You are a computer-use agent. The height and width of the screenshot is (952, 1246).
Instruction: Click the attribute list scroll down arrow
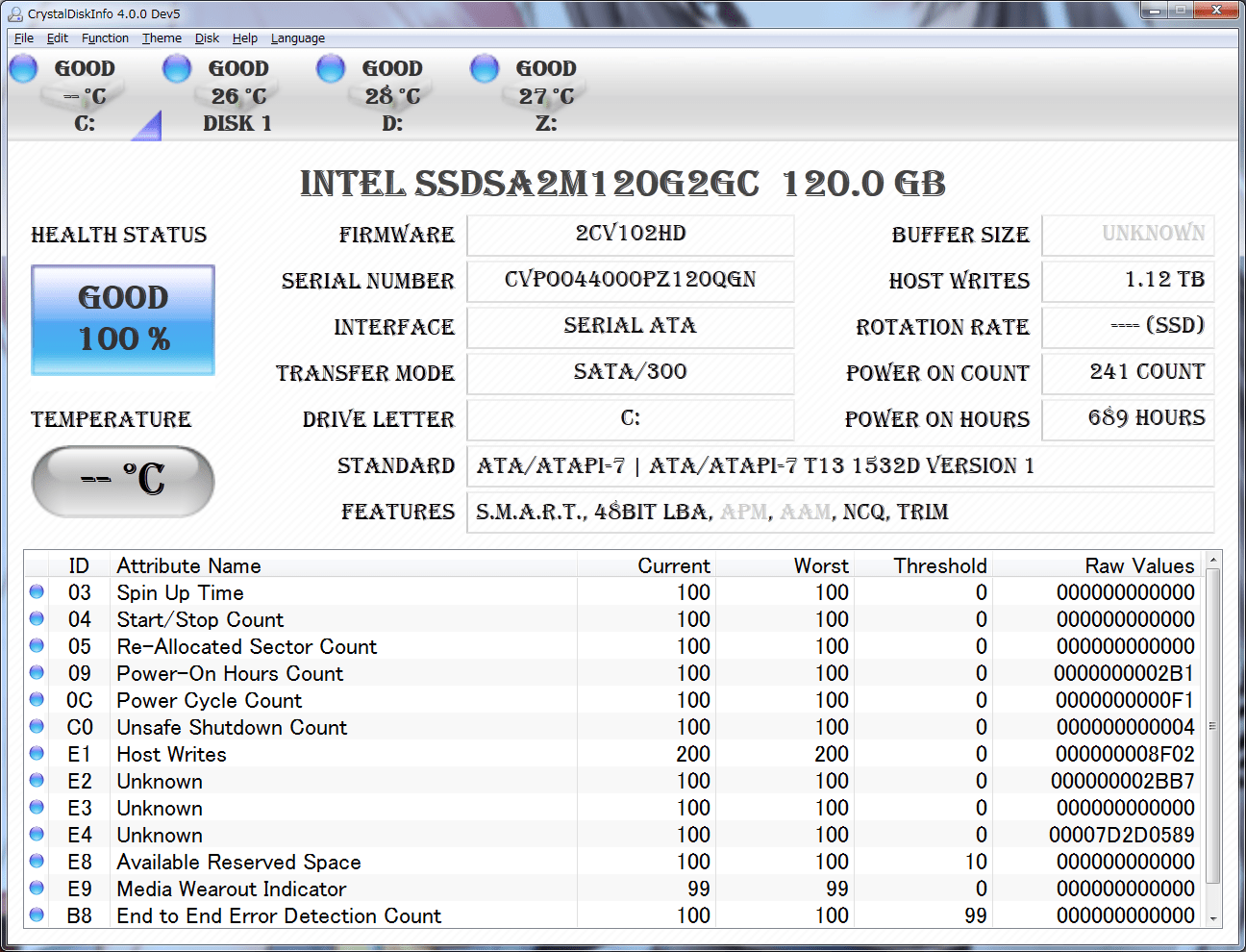click(1213, 919)
